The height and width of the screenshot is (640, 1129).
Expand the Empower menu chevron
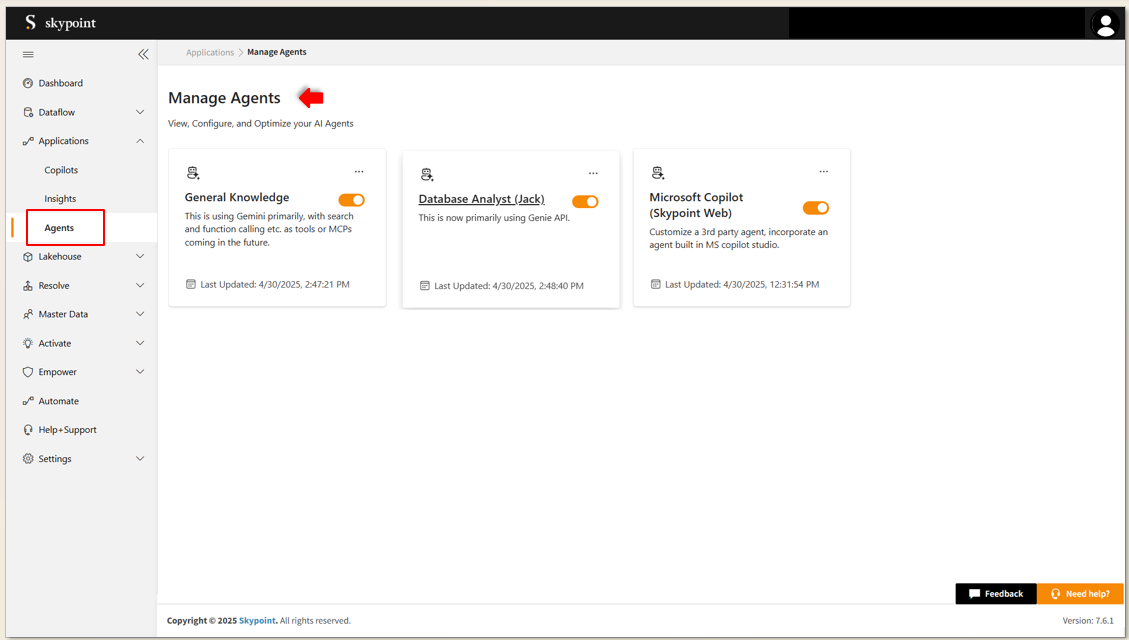[140, 372]
